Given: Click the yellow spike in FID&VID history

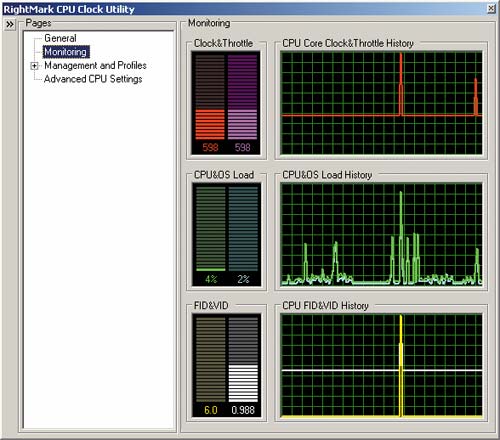Looking at the screenshot, I should point(401,366).
